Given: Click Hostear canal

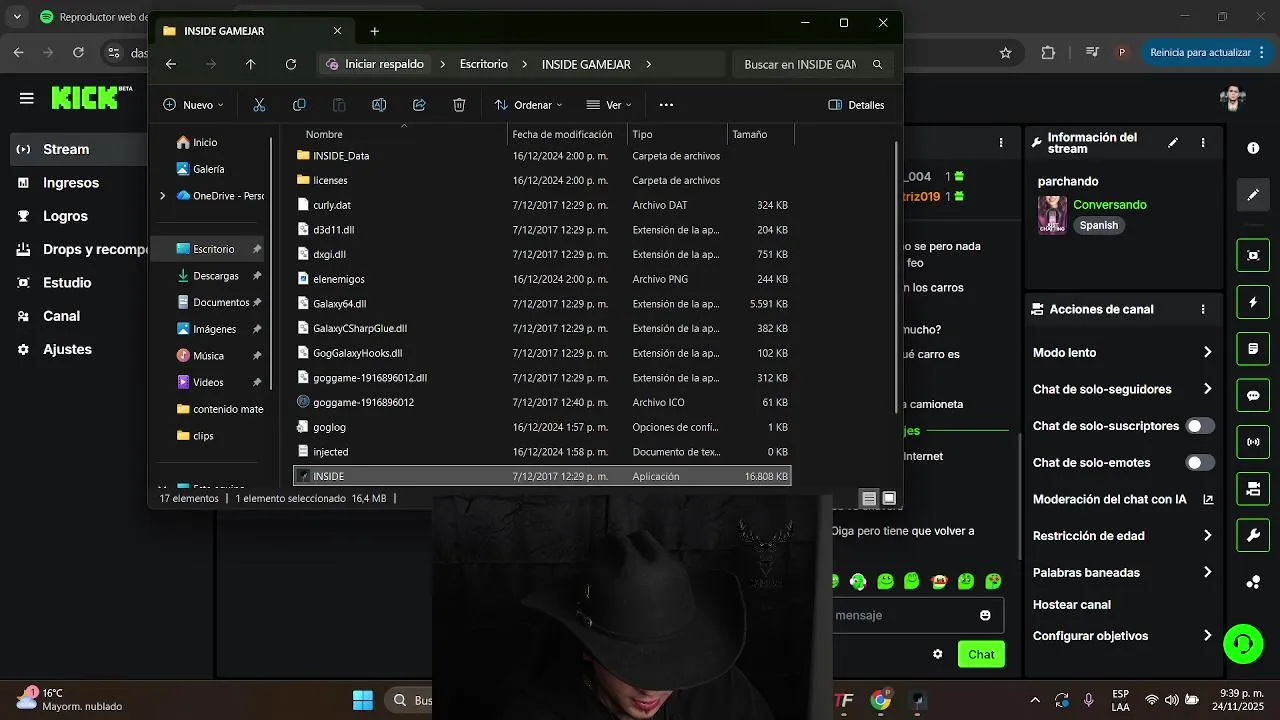Looking at the screenshot, I should 1071,605.
